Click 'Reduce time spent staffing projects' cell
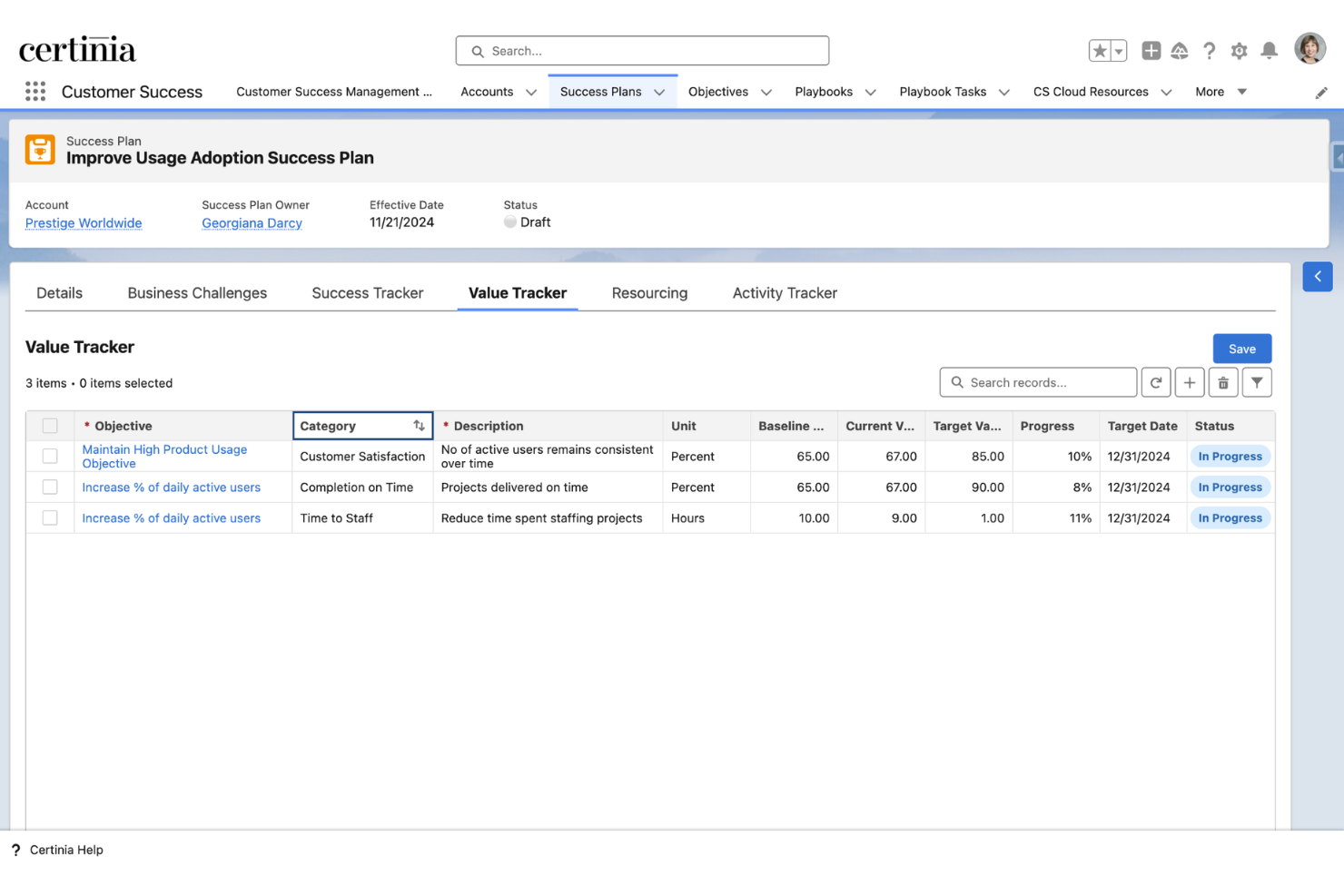This screenshot has height=896, width=1344. [x=548, y=518]
